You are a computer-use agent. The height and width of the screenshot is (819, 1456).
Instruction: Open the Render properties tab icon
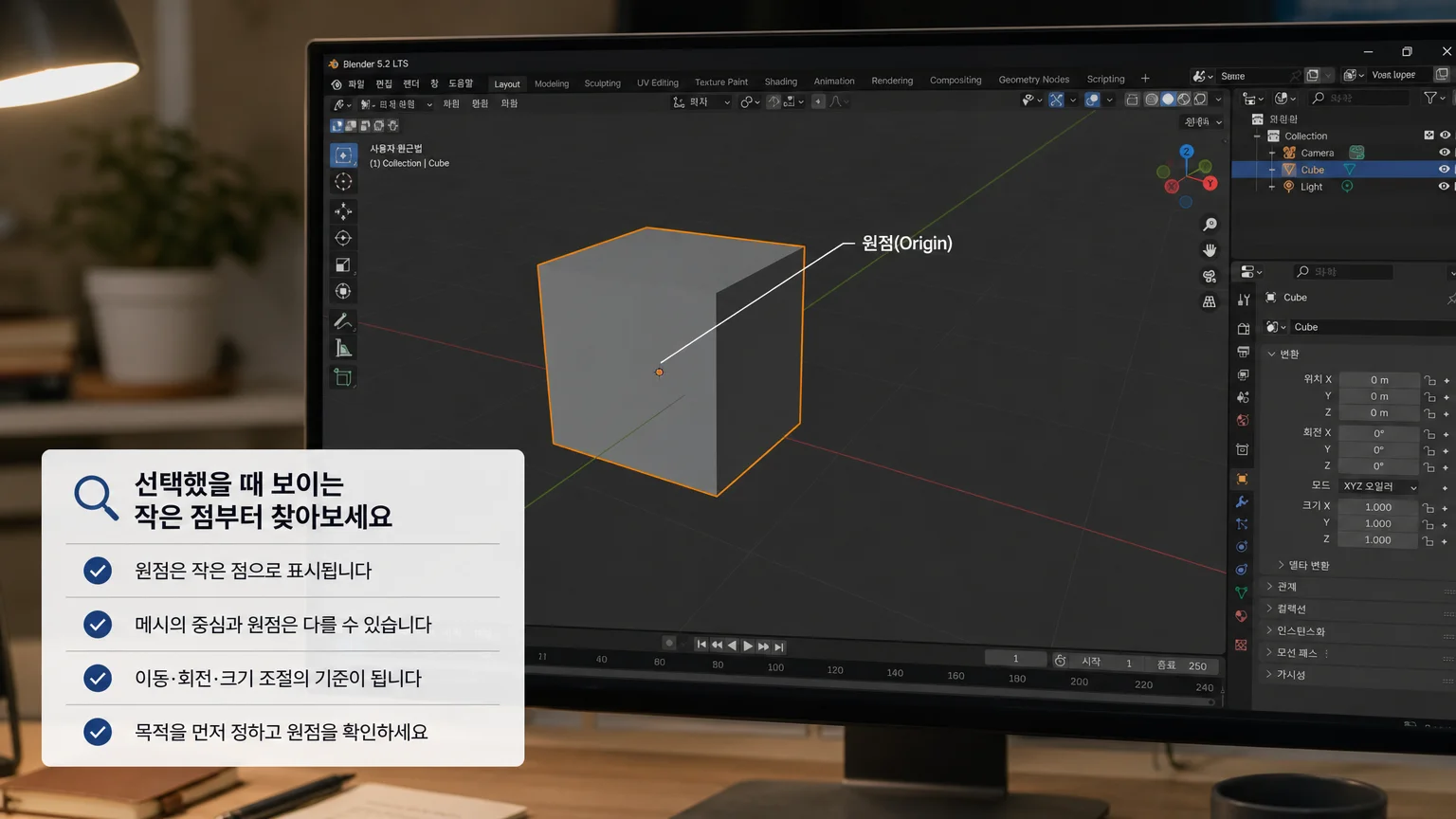pyautogui.click(x=1243, y=328)
